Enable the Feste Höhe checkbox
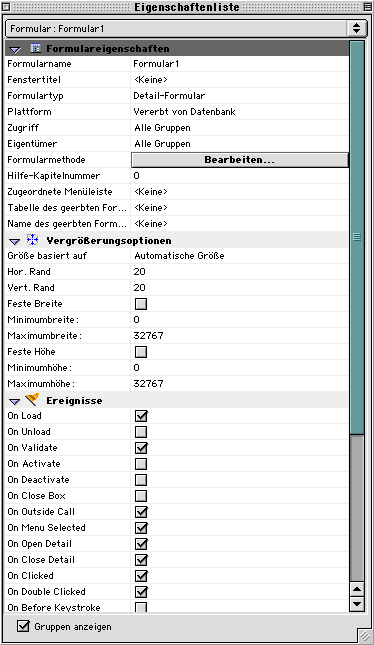Image resolution: width=374 pixels, height=645 pixels. pos(141,352)
